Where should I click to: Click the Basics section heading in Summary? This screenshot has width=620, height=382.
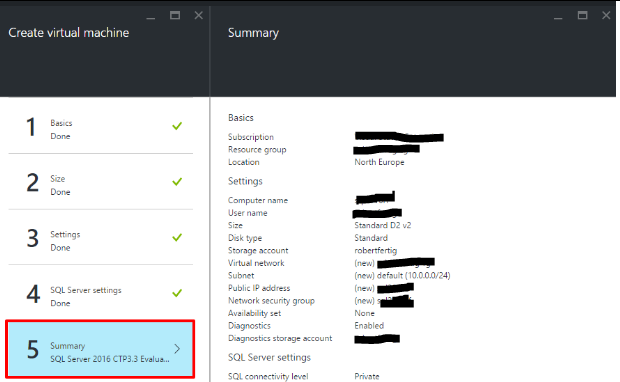click(241, 117)
